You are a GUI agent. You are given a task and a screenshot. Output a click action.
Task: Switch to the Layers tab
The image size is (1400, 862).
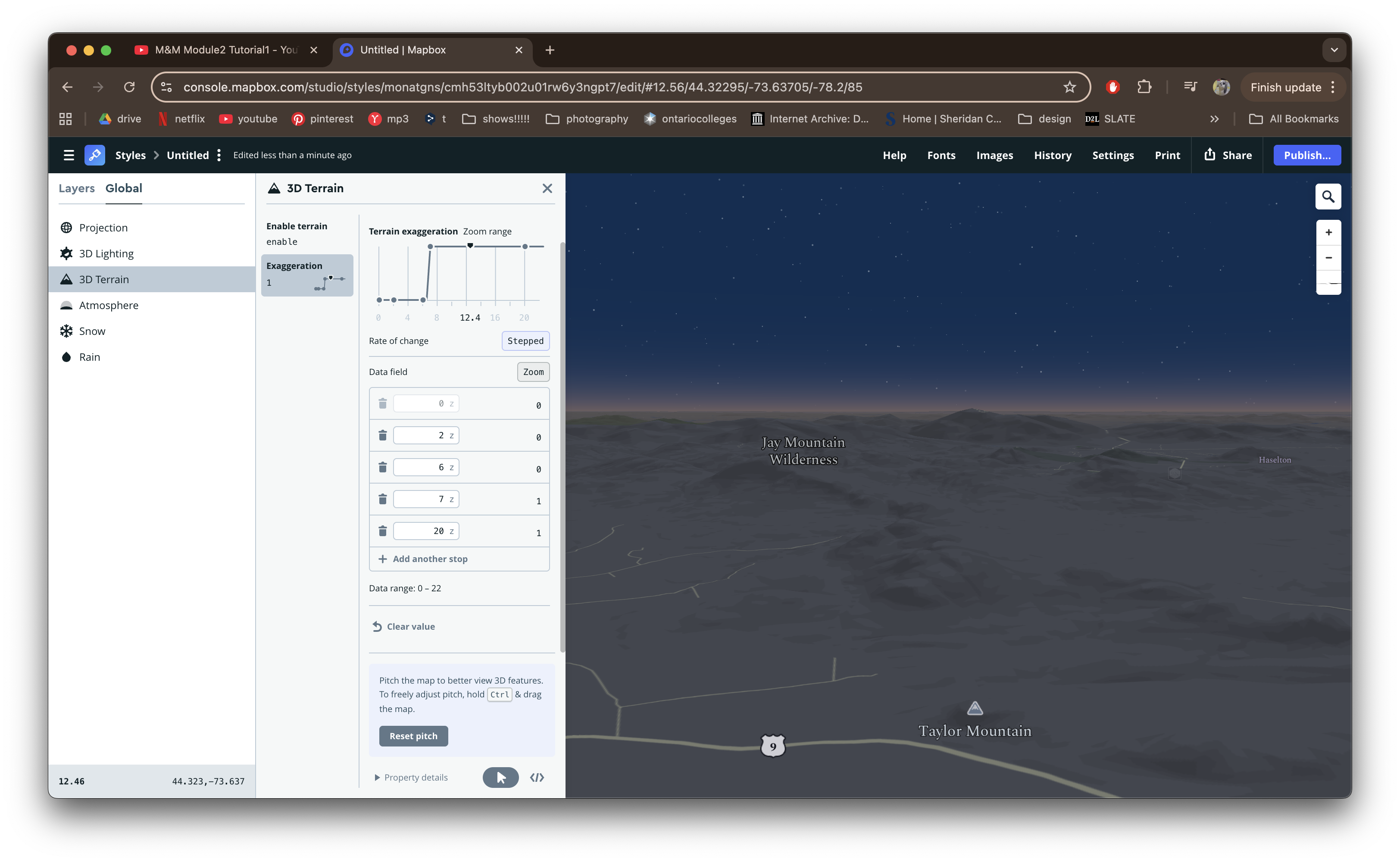pos(76,188)
